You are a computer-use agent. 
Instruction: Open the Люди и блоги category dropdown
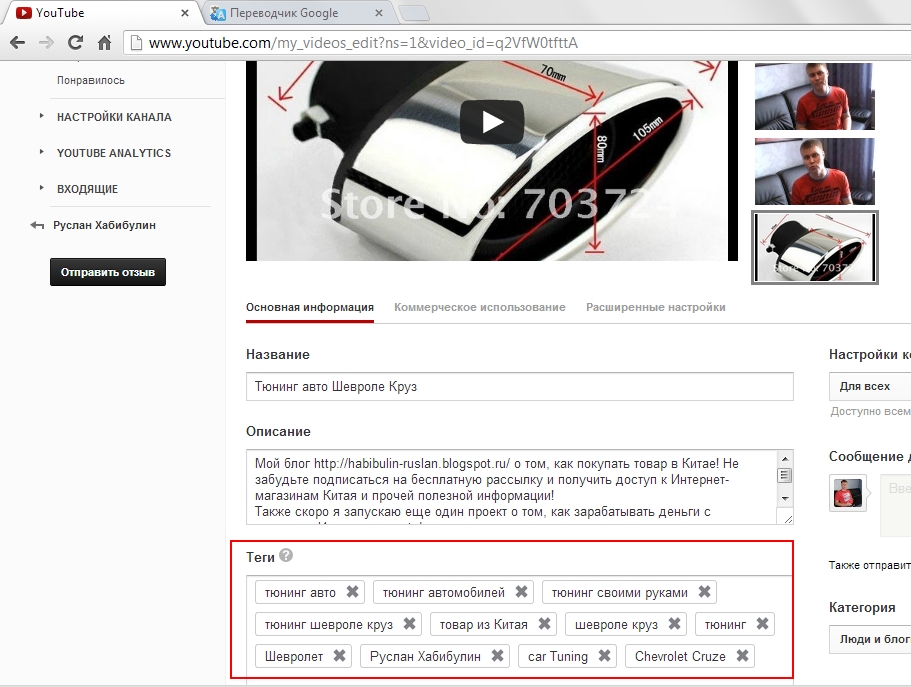pyautogui.click(x=870, y=639)
